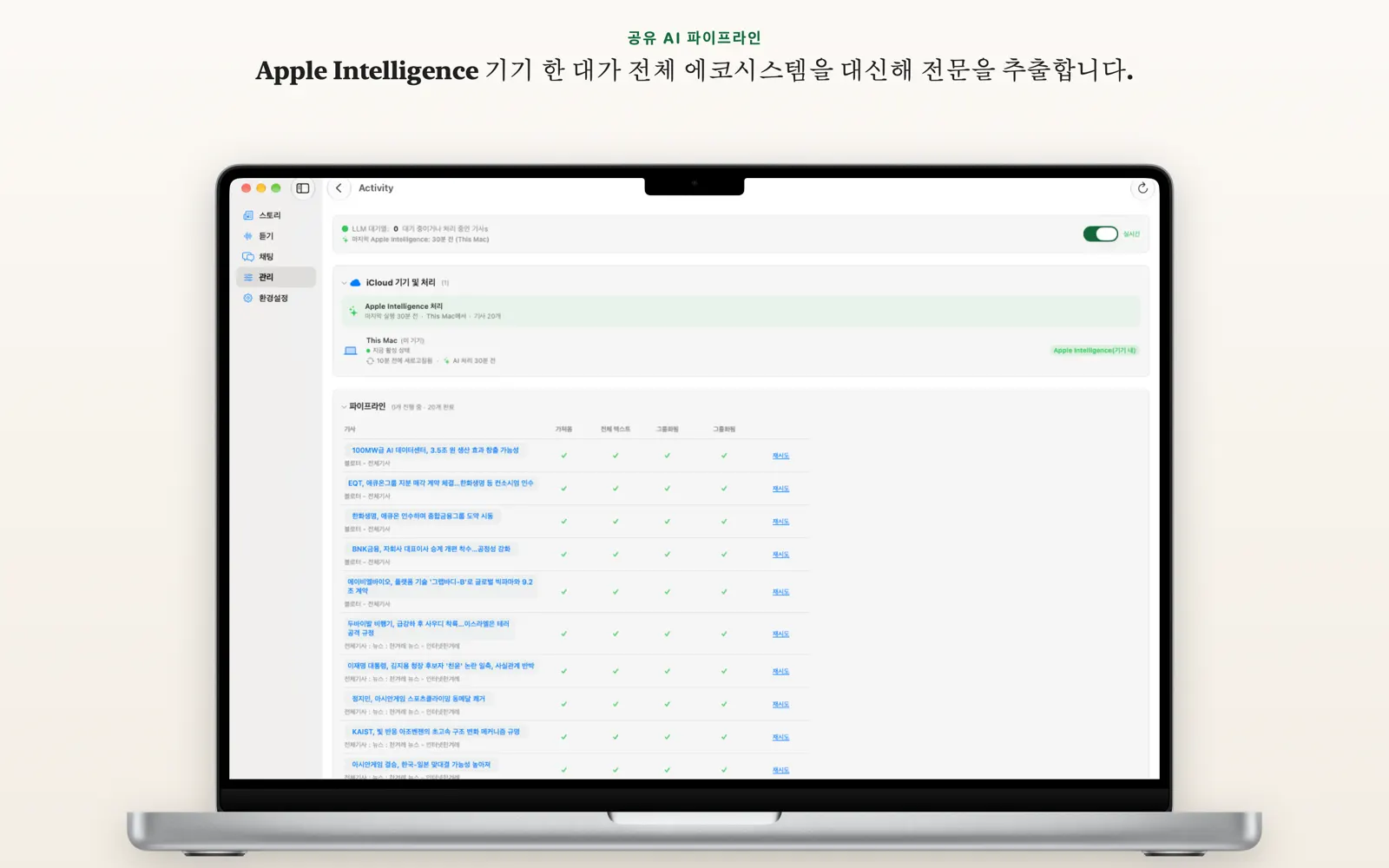Click 전체 텍스트 checkmark for KAIST article row
The width and height of the screenshot is (1389, 868).
click(616, 737)
